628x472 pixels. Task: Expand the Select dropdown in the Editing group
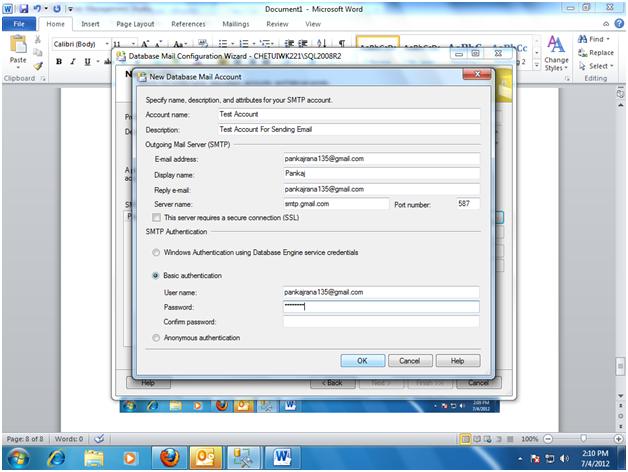[x=612, y=66]
